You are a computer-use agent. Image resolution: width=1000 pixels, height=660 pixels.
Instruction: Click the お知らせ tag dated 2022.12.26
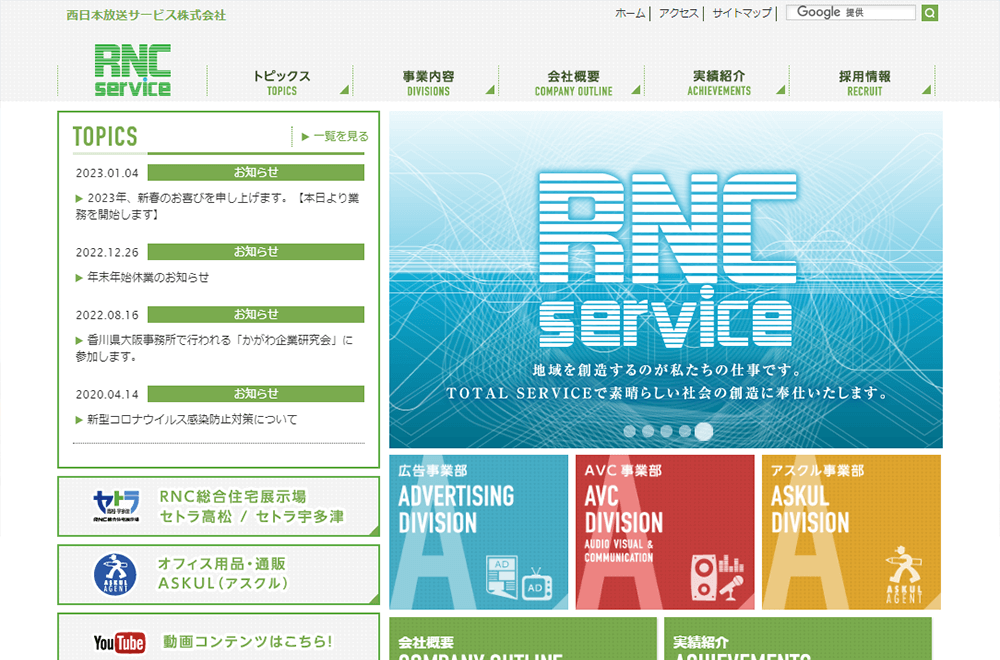(256, 252)
